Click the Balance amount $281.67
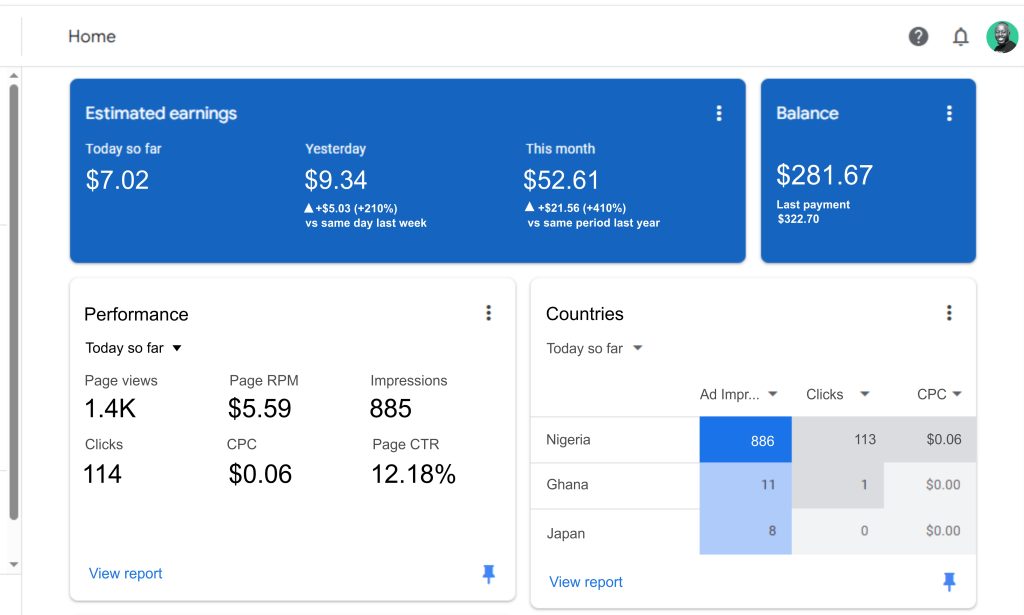The height and width of the screenshot is (615, 1024). click(x=824, y=175)
